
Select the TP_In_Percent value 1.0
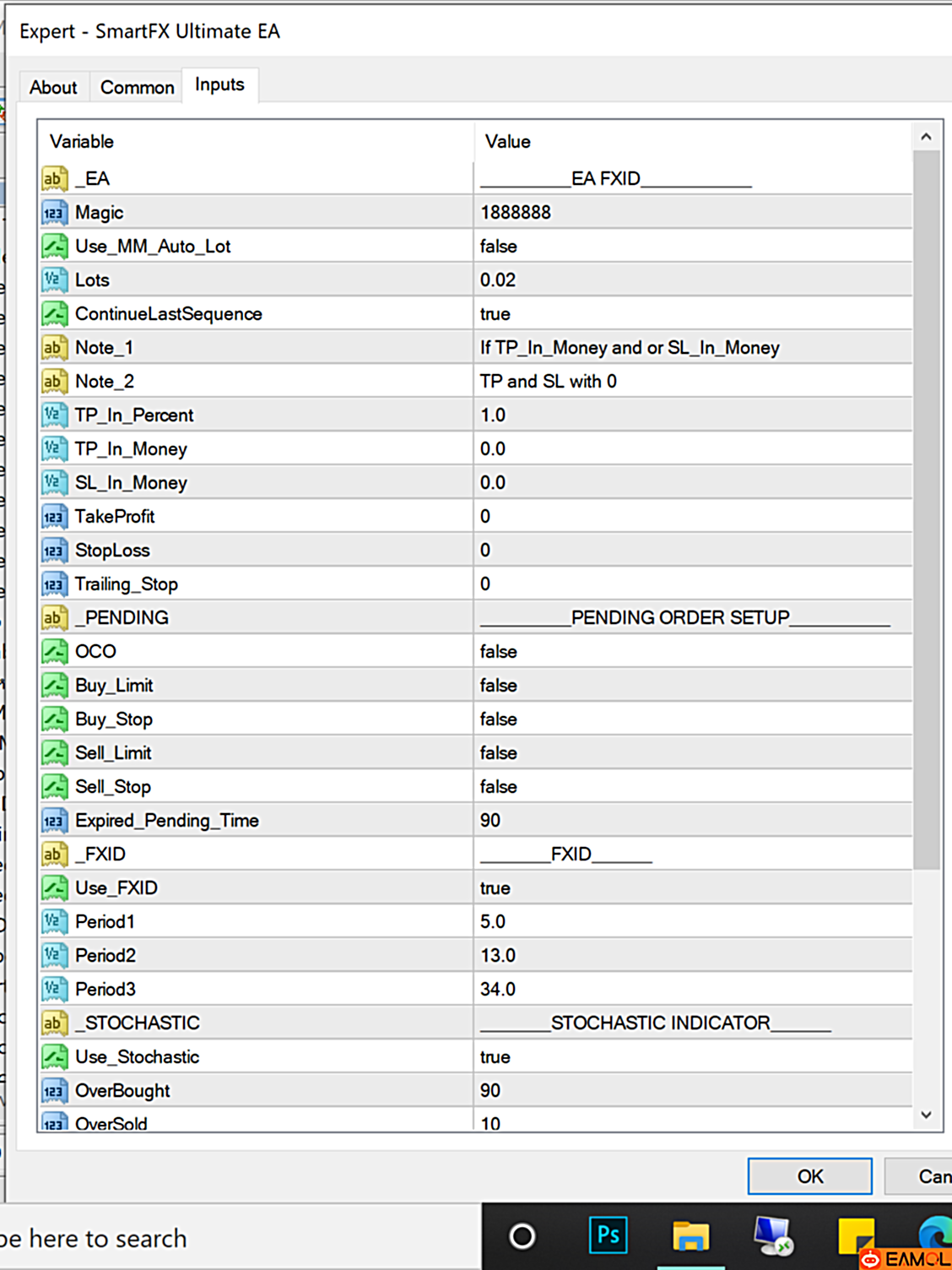coord(493,415)
